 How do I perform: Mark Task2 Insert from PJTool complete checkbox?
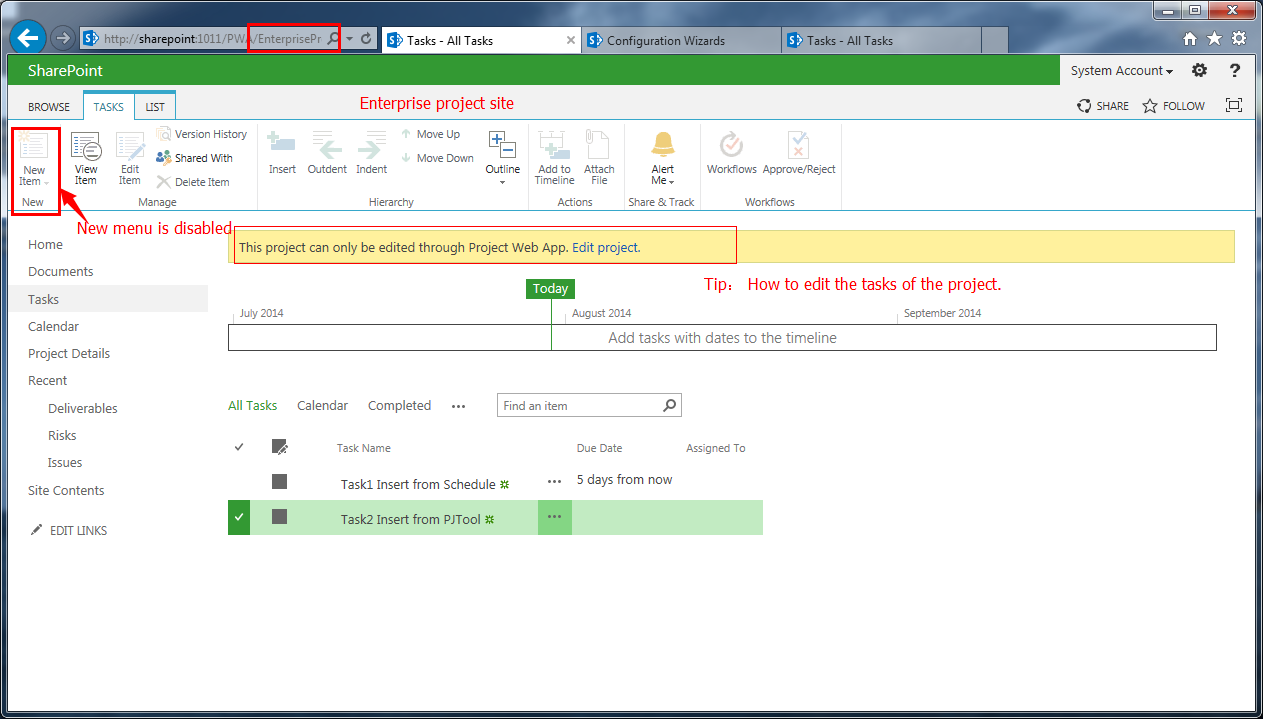[x=280, y=517]
